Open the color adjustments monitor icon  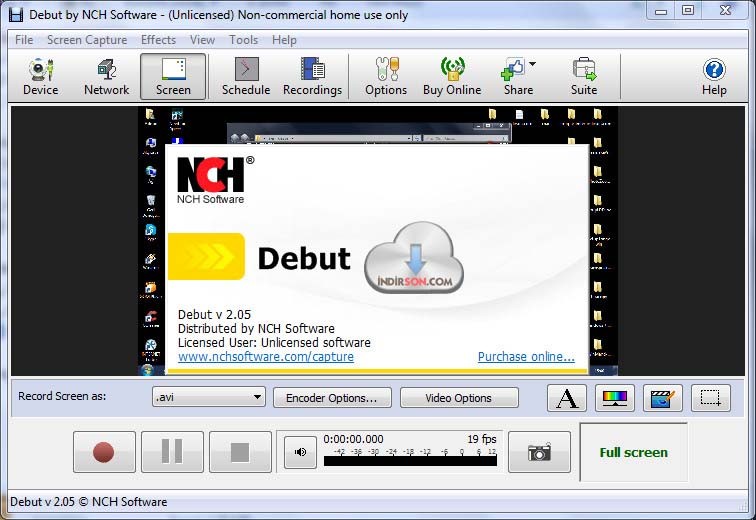click(615, 398)
